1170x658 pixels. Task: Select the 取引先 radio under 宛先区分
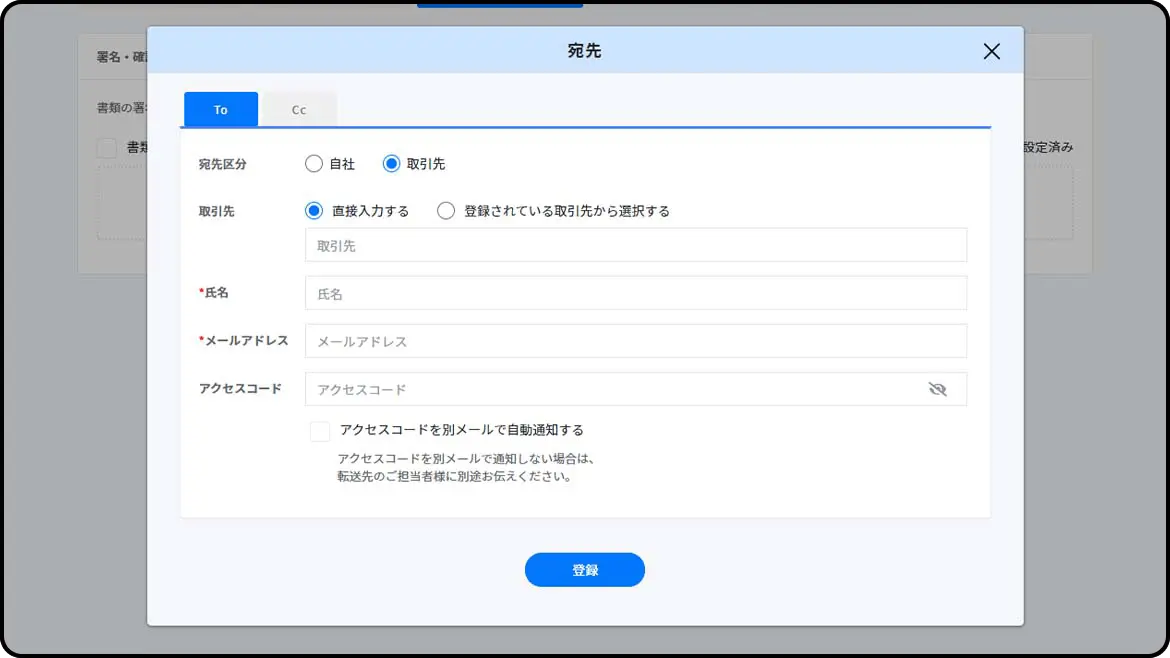click(391, 164)
